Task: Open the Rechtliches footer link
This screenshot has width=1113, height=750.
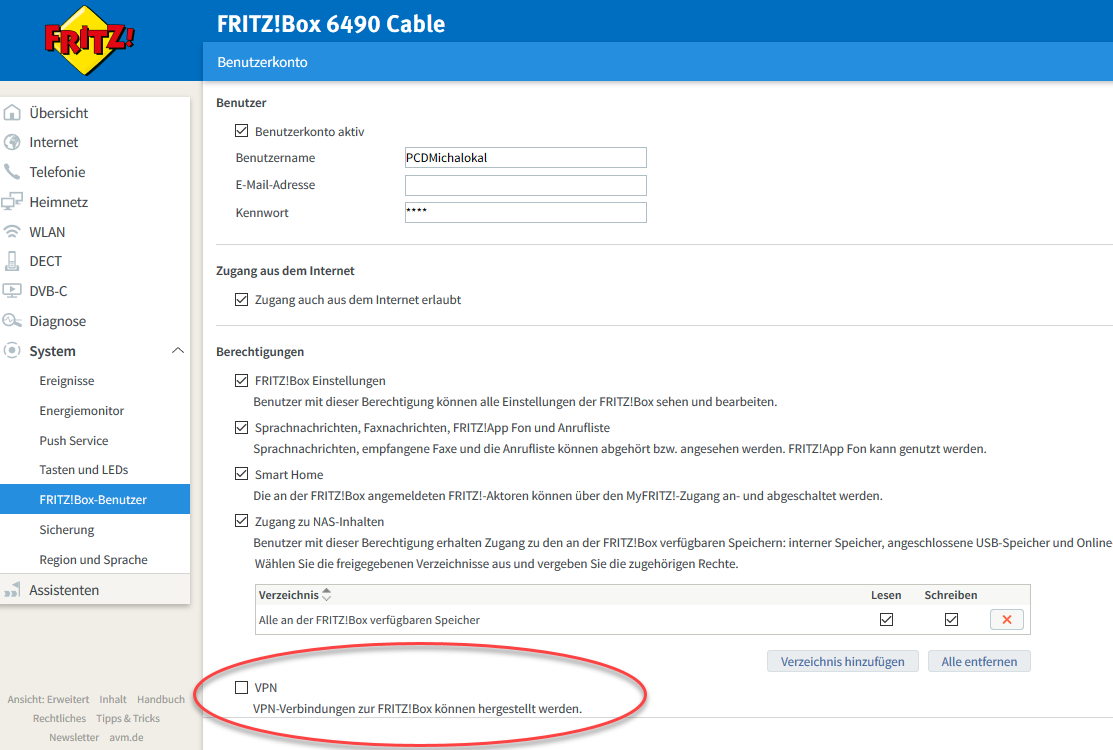Action: [59, 718]
